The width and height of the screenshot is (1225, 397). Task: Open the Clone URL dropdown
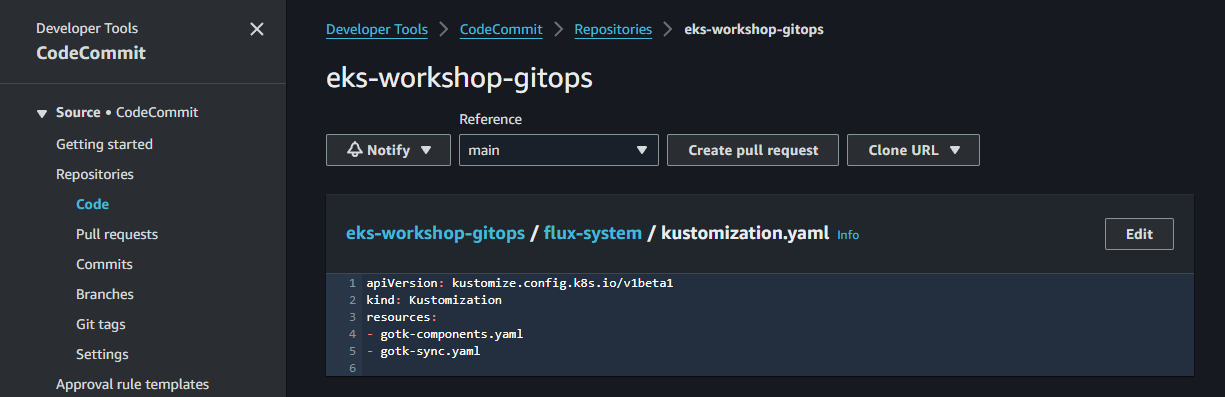pos(913,150)
